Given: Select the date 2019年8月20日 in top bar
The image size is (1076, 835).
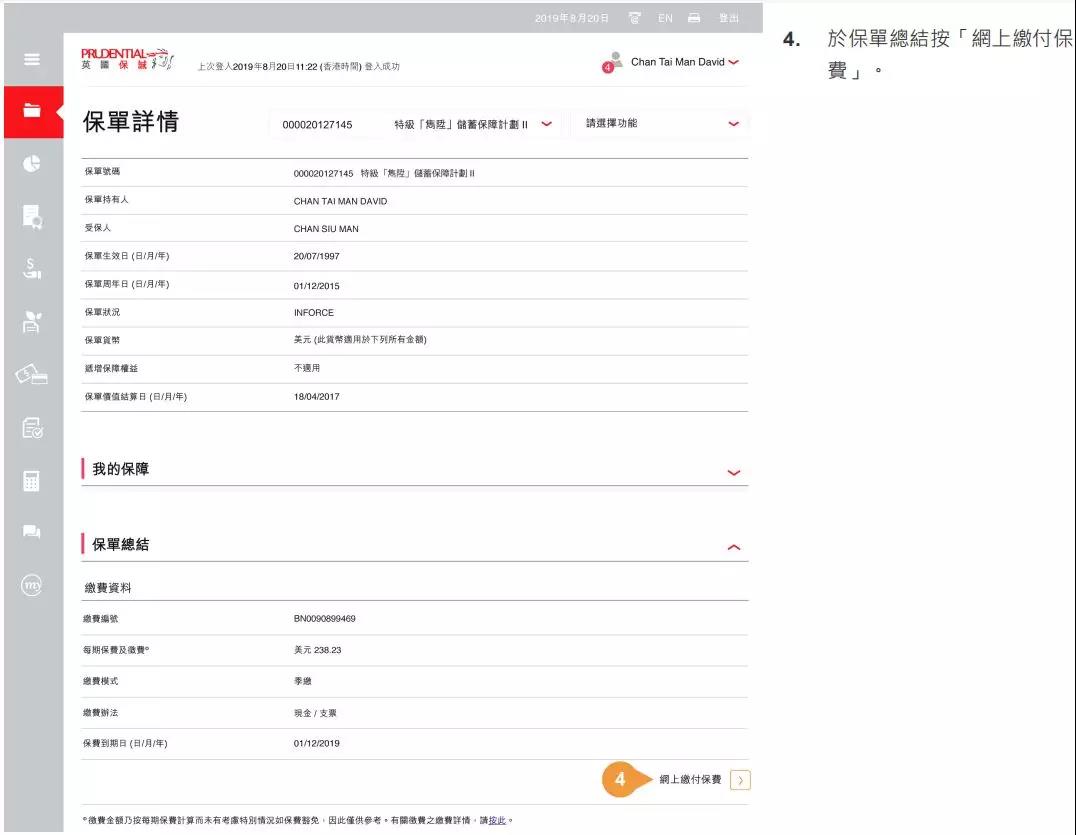Looking at the screenshot, I should tap(571, 18).
